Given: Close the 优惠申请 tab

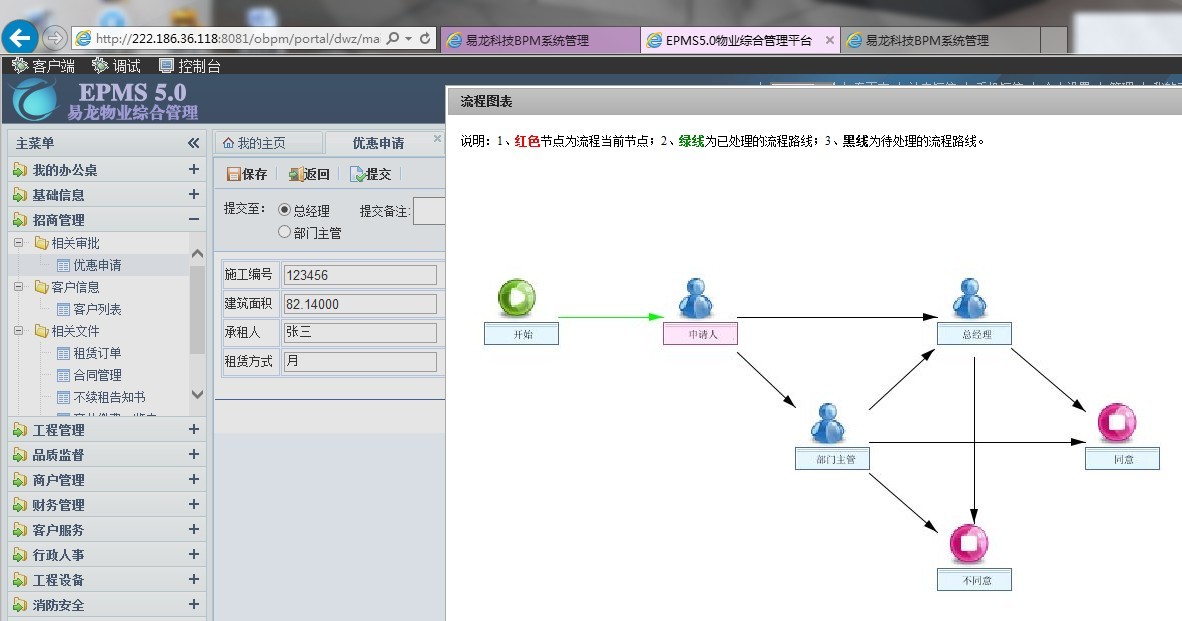Looking at the screenshot, I should point(437,139).
